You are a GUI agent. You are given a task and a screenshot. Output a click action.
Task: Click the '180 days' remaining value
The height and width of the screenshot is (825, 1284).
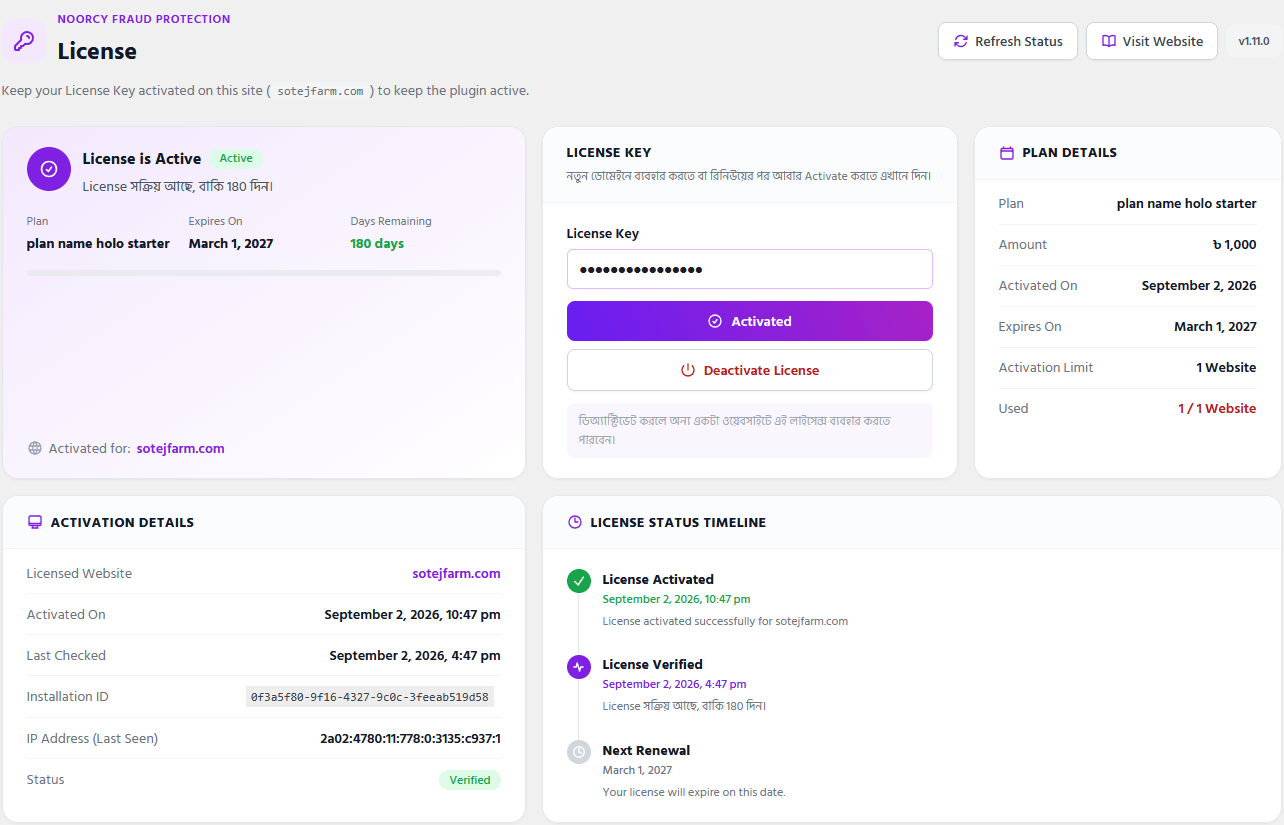click(x=377, y=243)
